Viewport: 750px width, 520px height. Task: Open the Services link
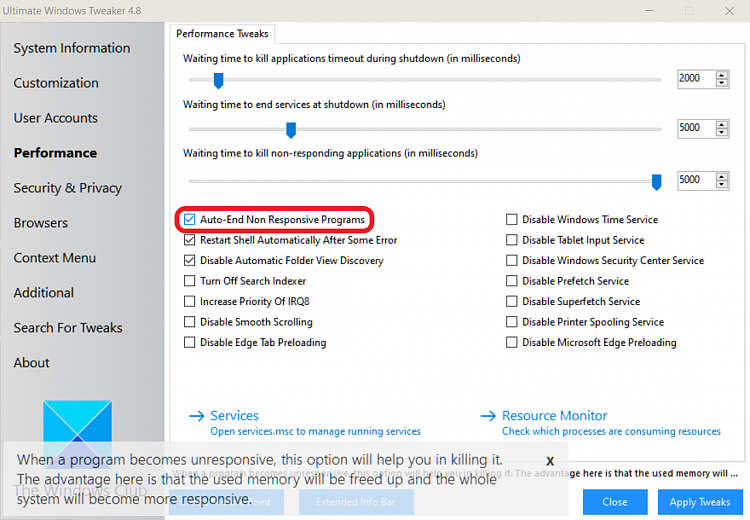click(234, 415)
